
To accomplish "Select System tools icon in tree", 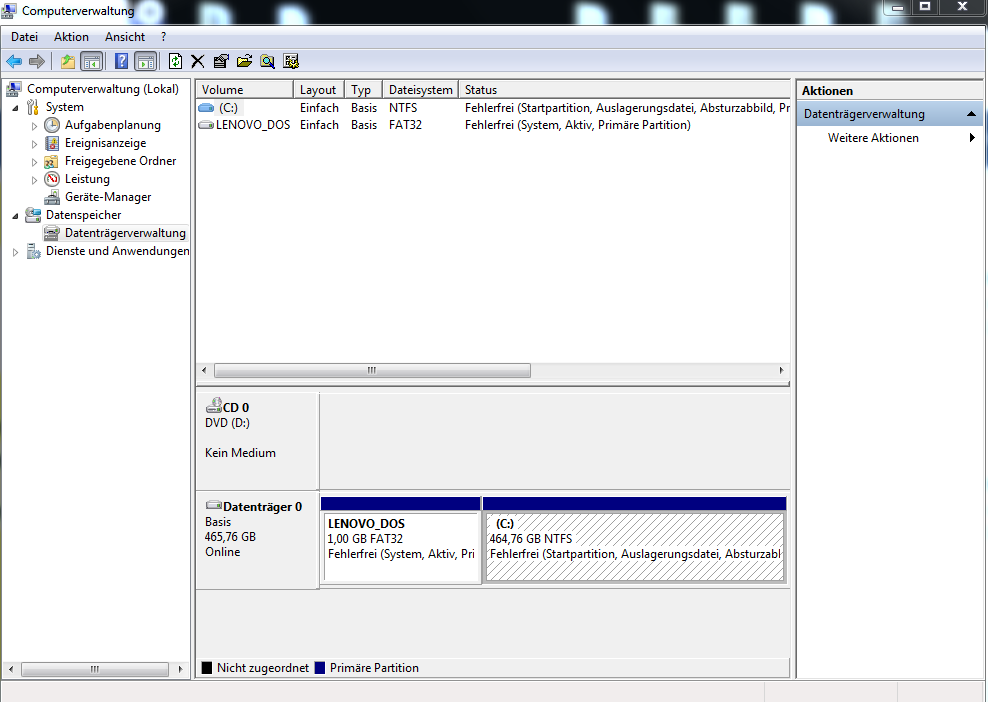I will coord(33,107).
